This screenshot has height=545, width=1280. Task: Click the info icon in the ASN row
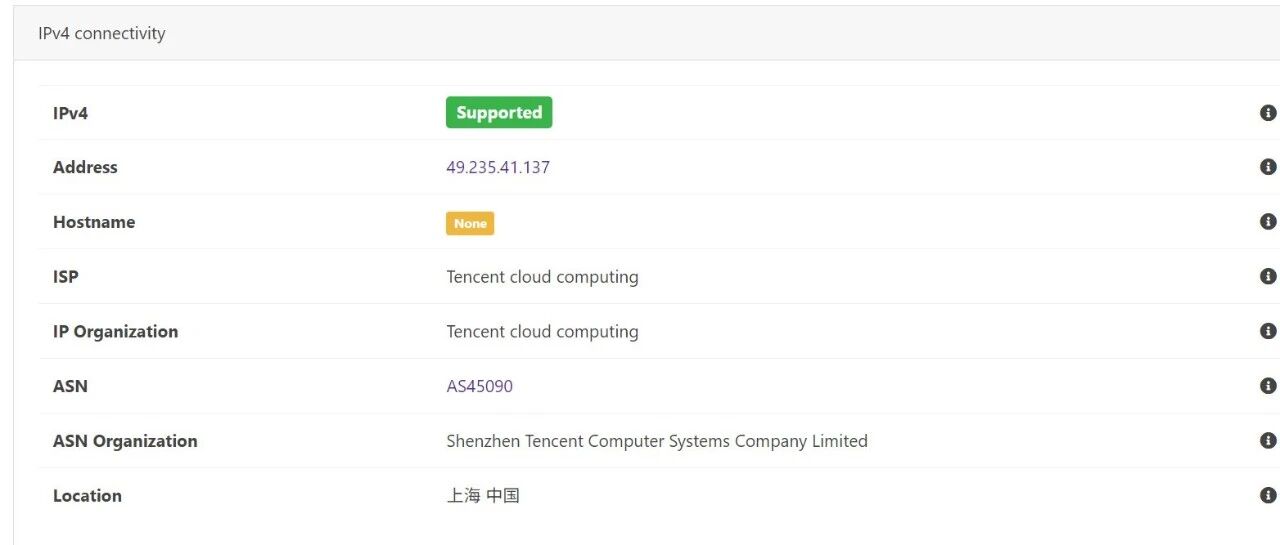1268,386
